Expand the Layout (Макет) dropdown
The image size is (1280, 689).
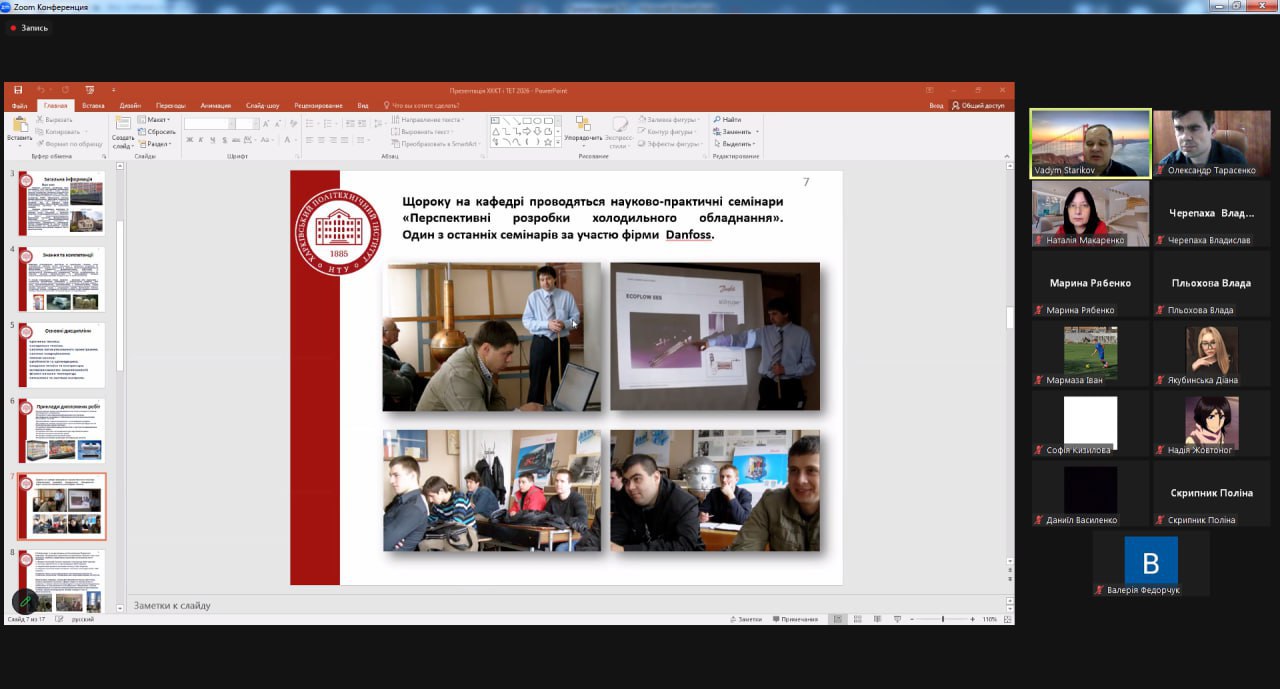pos(157,119)
